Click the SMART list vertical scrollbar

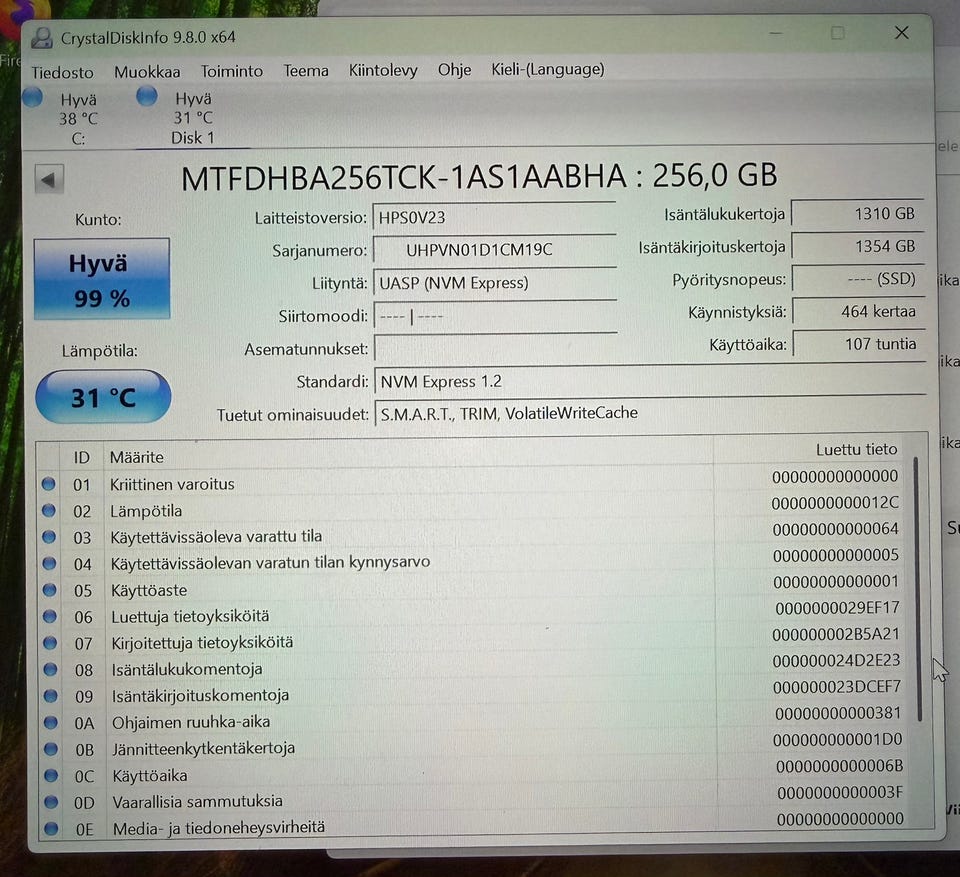click(x=916, y=590)
